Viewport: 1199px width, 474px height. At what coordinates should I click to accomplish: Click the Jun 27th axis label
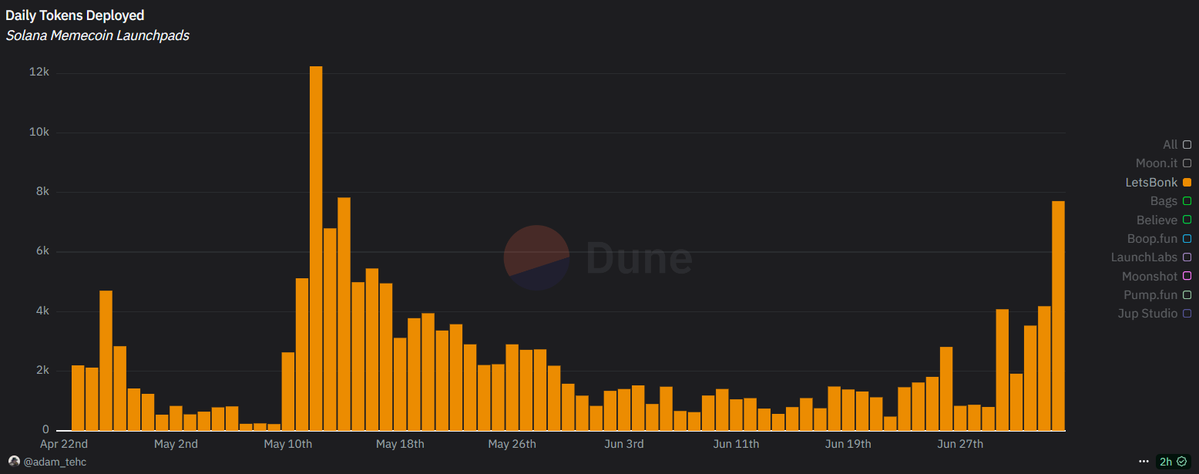click(x=960, y=444)
